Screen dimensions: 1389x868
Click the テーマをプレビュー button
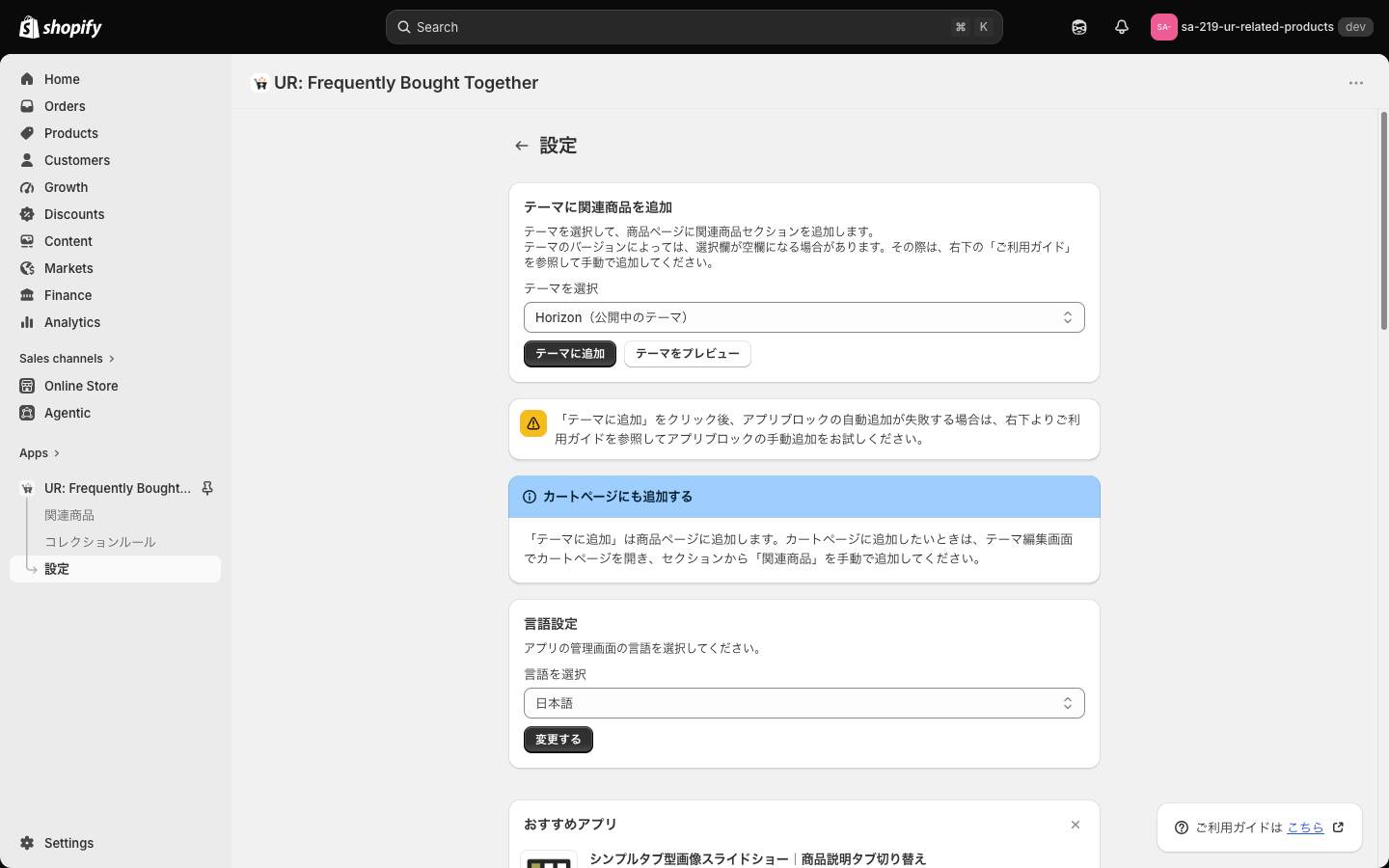[688, 354]
